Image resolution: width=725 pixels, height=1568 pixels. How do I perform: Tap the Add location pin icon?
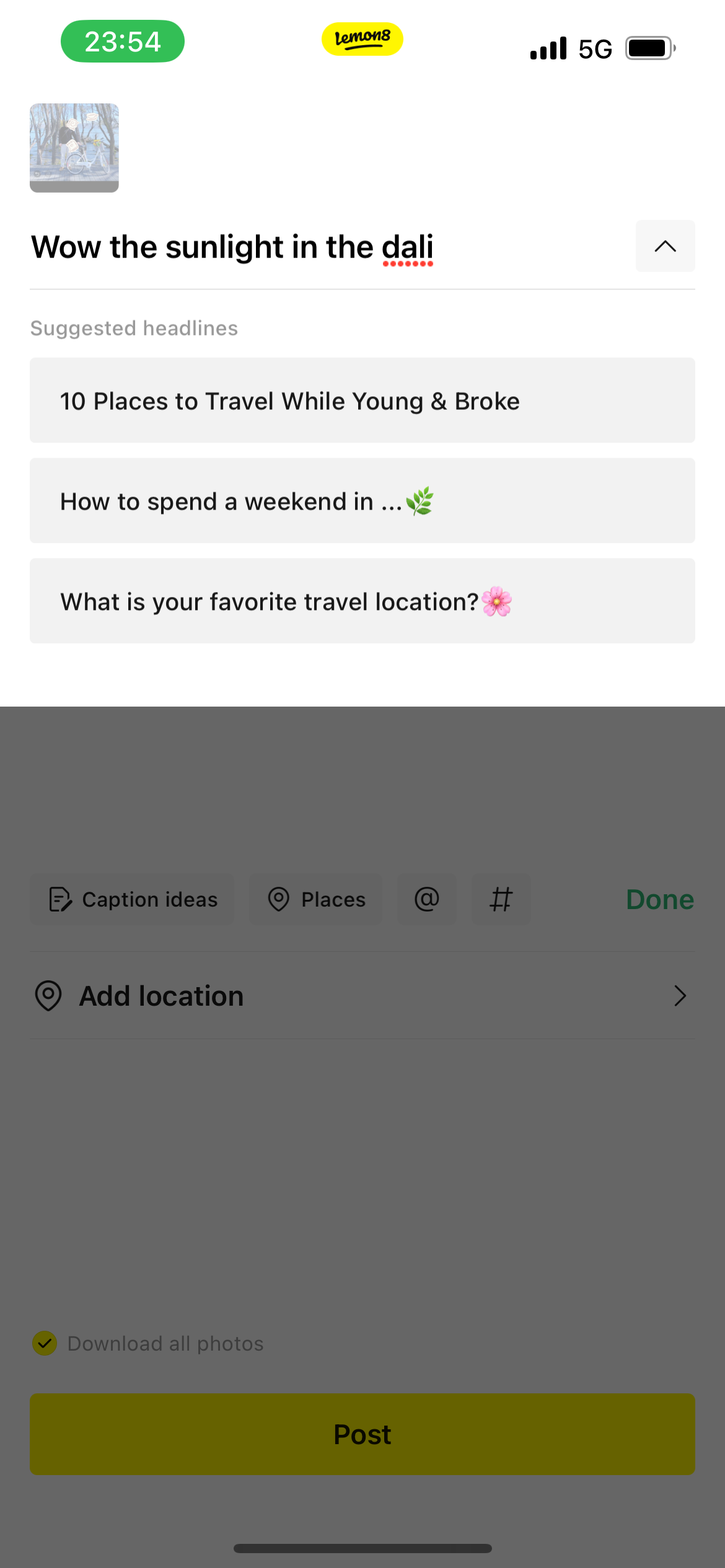click(48, 996)
